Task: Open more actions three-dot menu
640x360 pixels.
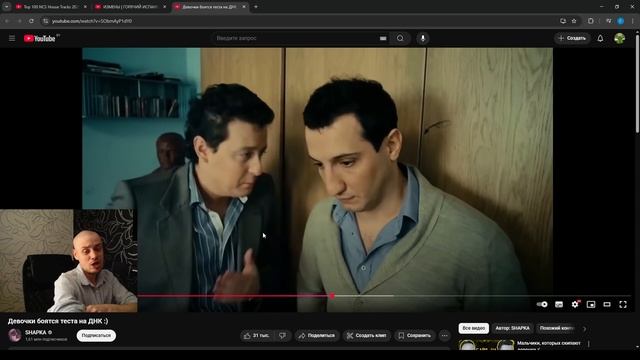Action: 444,336
